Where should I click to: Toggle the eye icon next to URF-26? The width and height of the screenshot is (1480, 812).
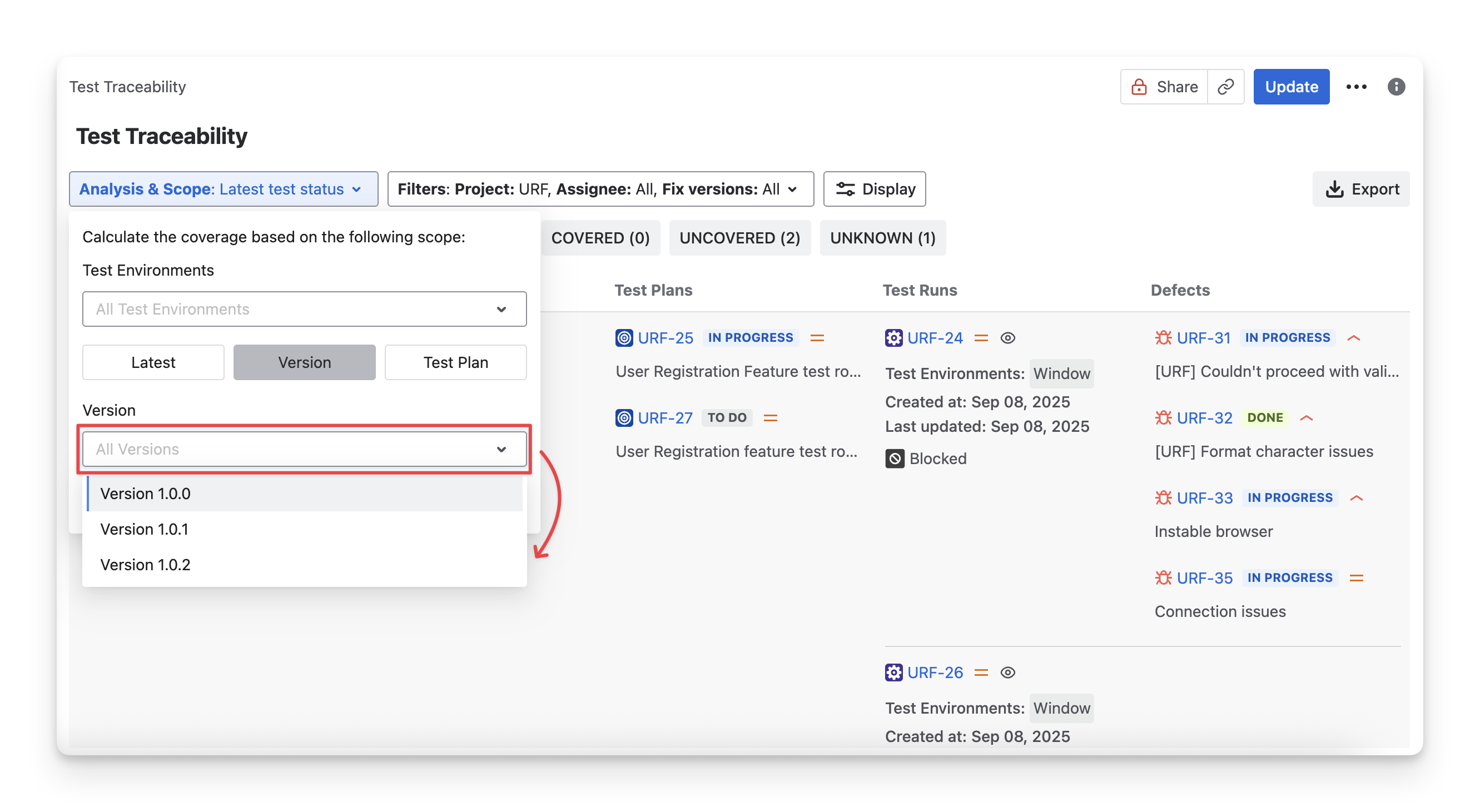[1008, 672]
